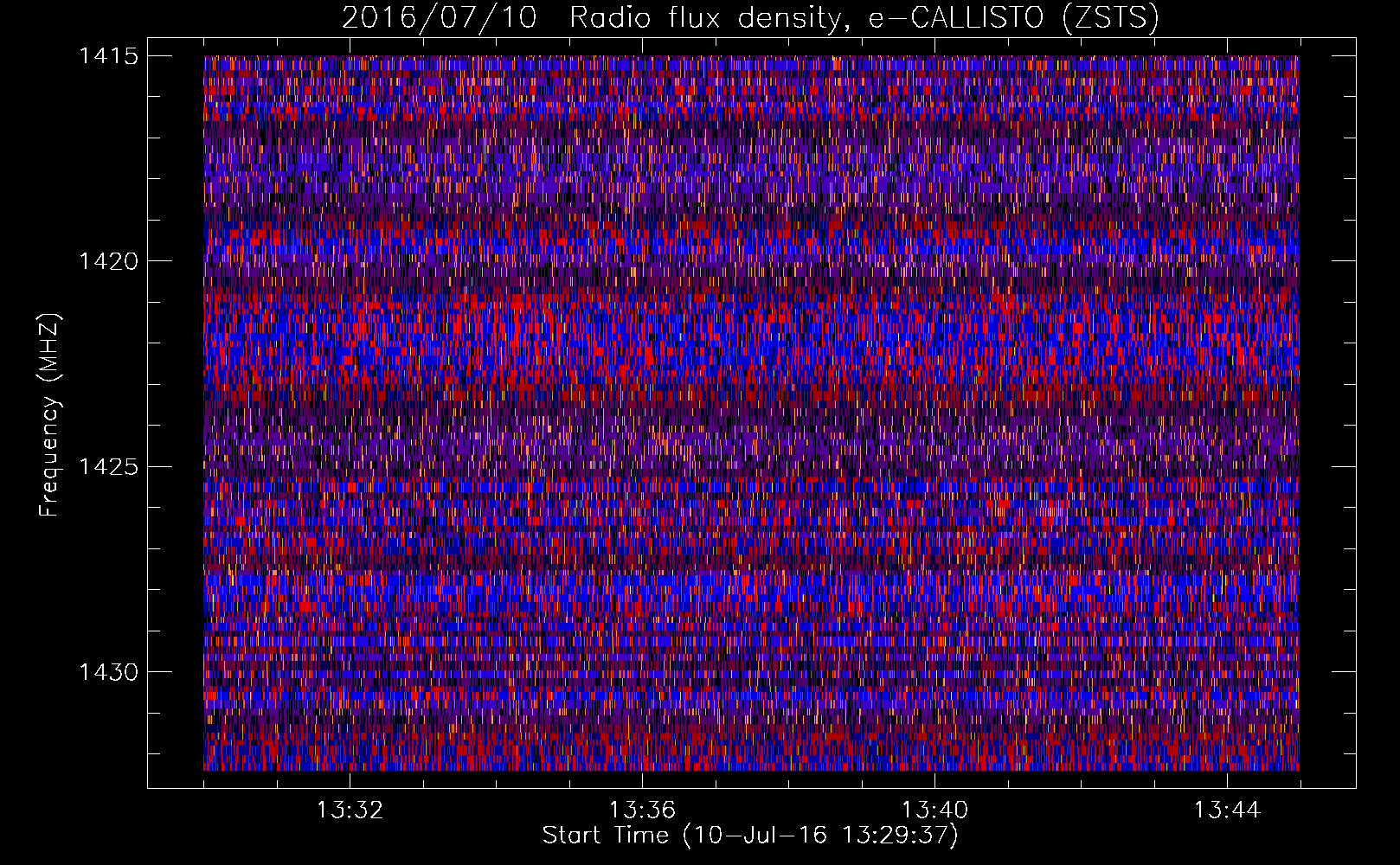Click the 1420 frequency tick label

pyautogui.click(x=109, y=261)
